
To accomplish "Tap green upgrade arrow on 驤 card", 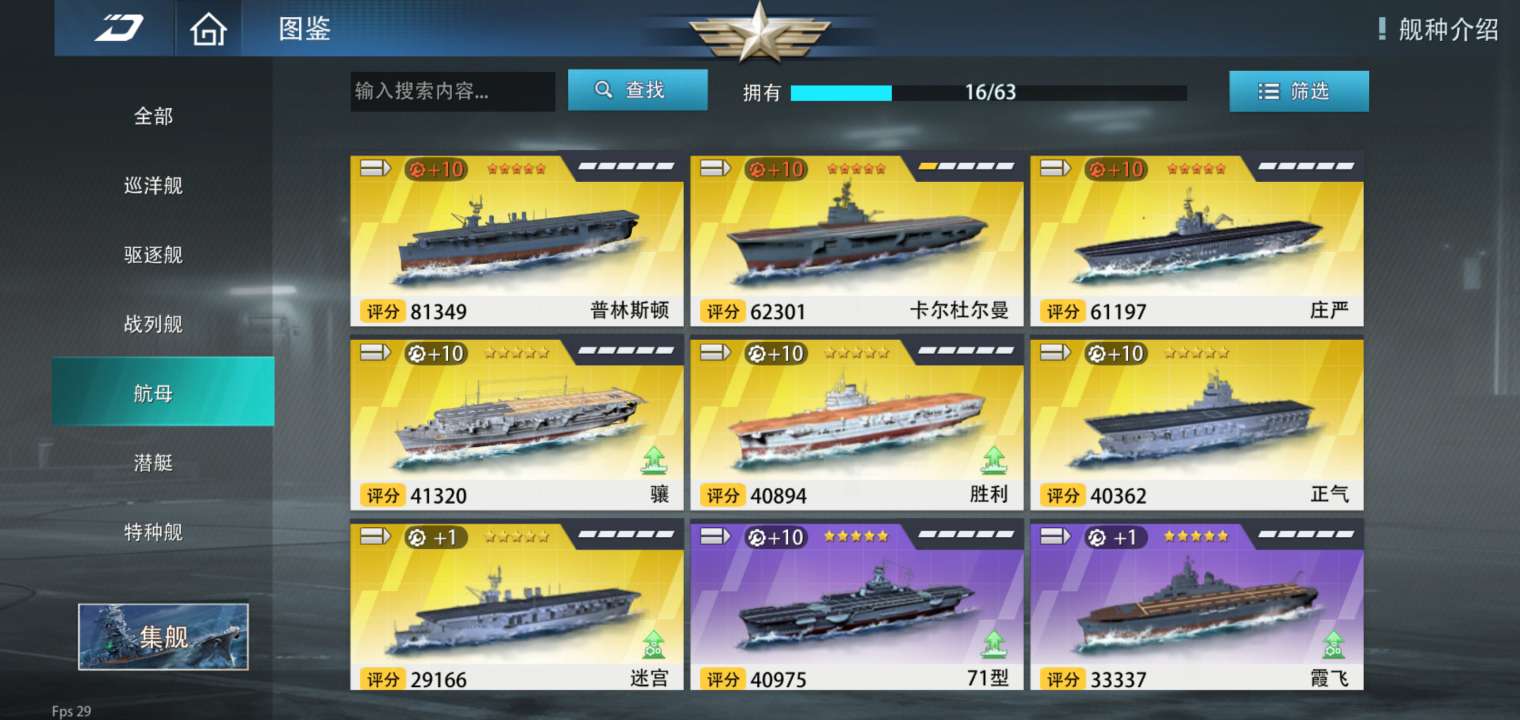I will (x=653, y=459).
